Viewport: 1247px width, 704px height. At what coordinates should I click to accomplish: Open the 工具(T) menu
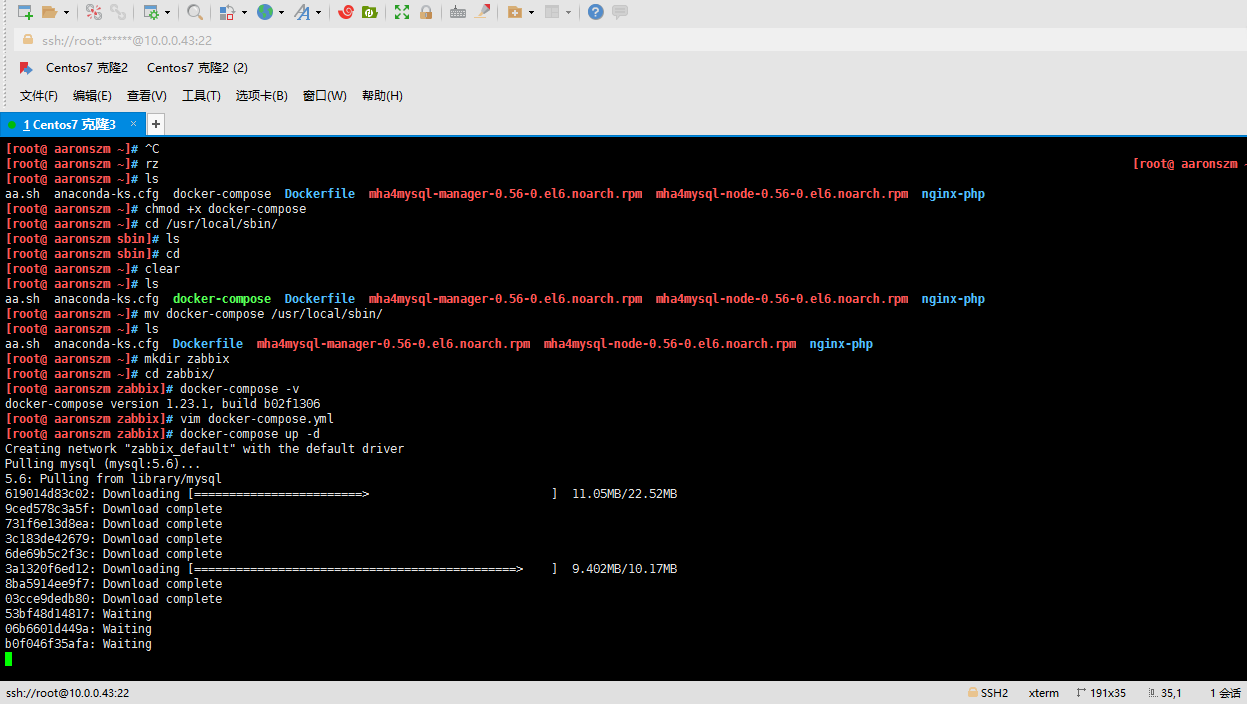[x=201, y=96]
